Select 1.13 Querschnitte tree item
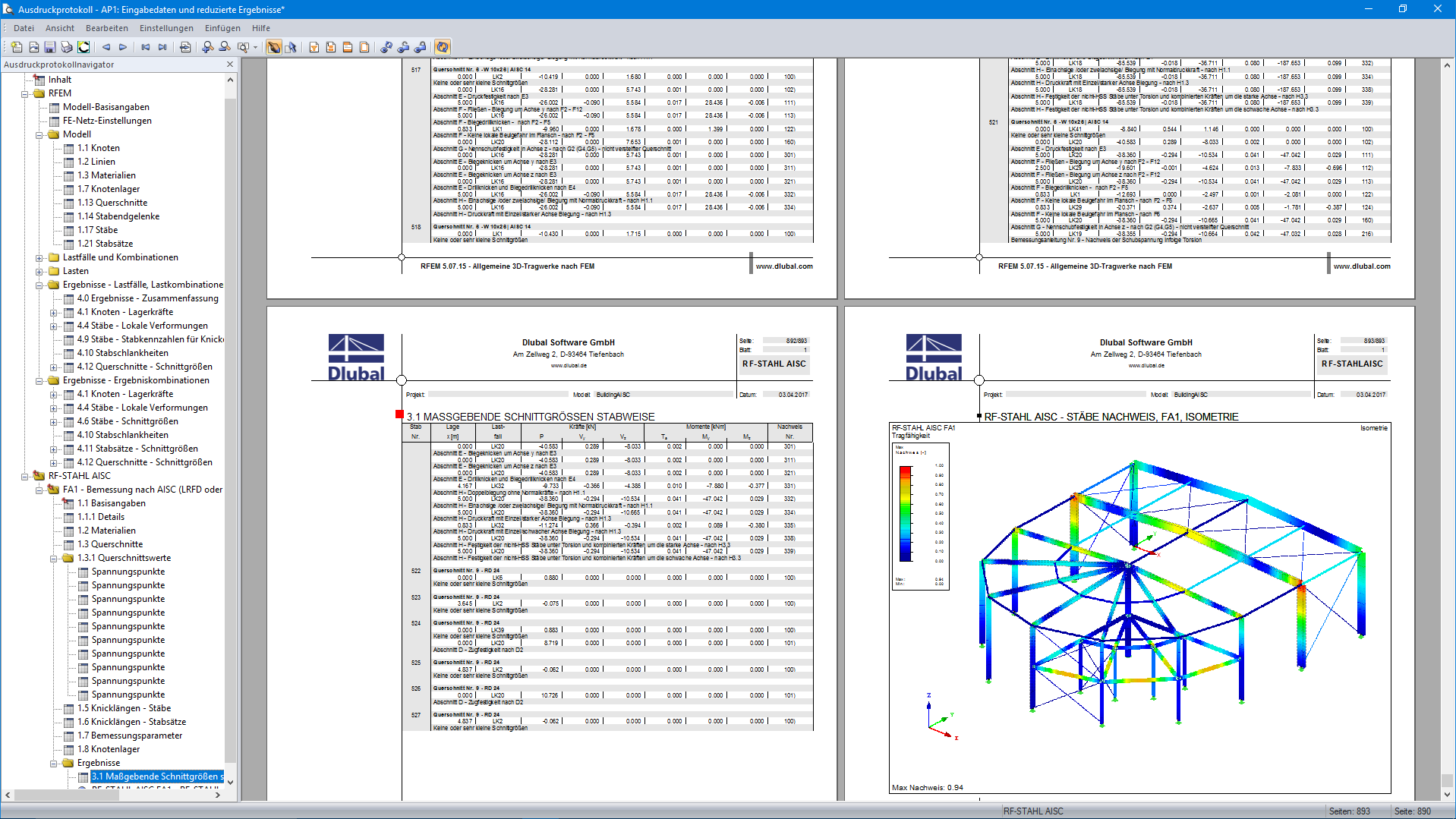Viewport: 1456px width, 819px height. point(112,203)
